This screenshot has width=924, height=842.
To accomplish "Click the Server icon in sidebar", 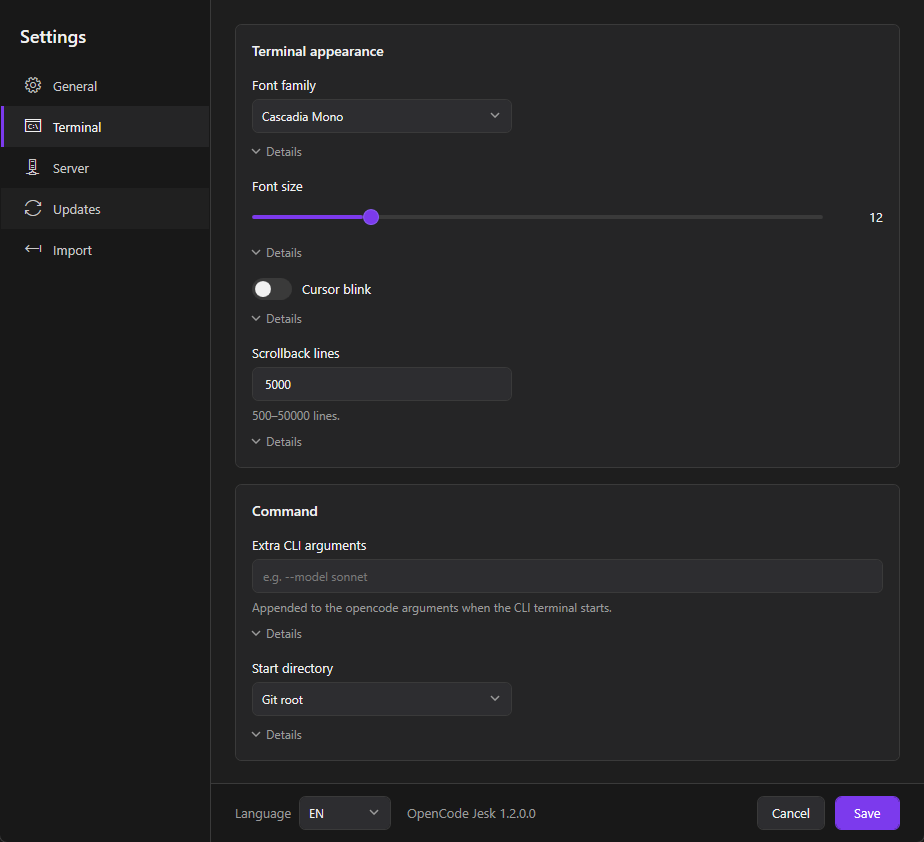I will coord(33,167).
